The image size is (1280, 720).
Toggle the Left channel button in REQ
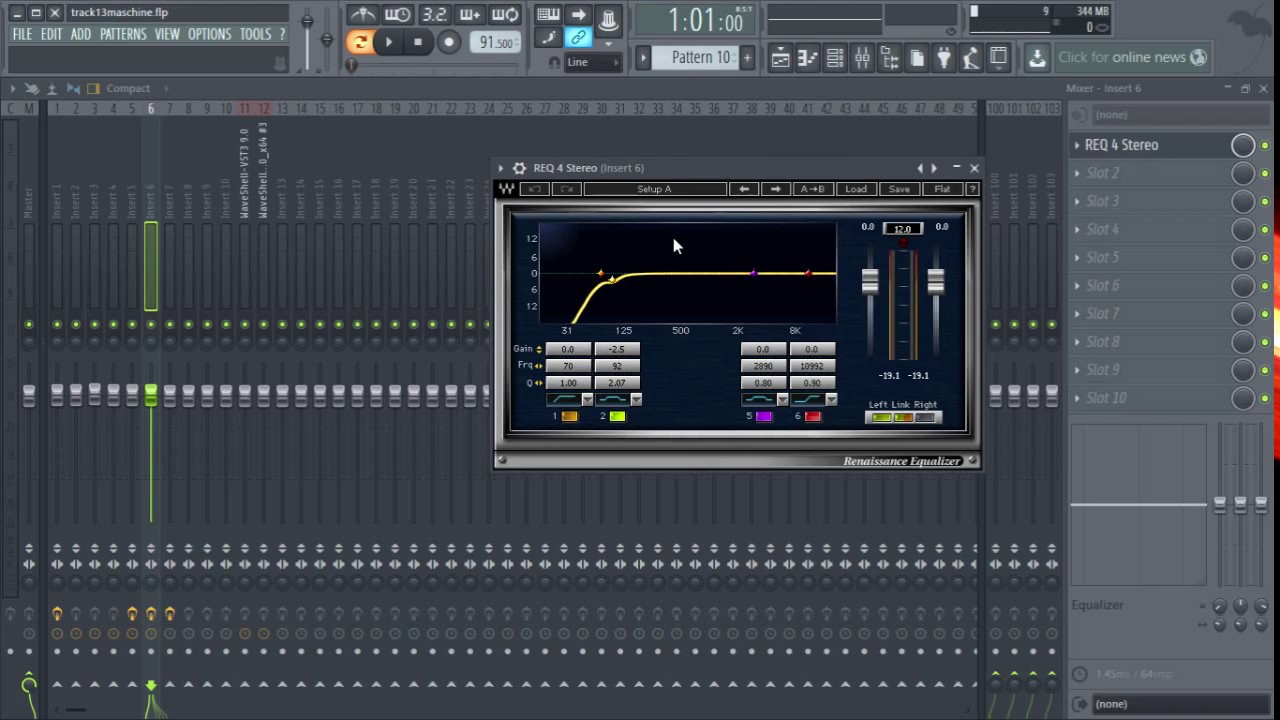880,417
